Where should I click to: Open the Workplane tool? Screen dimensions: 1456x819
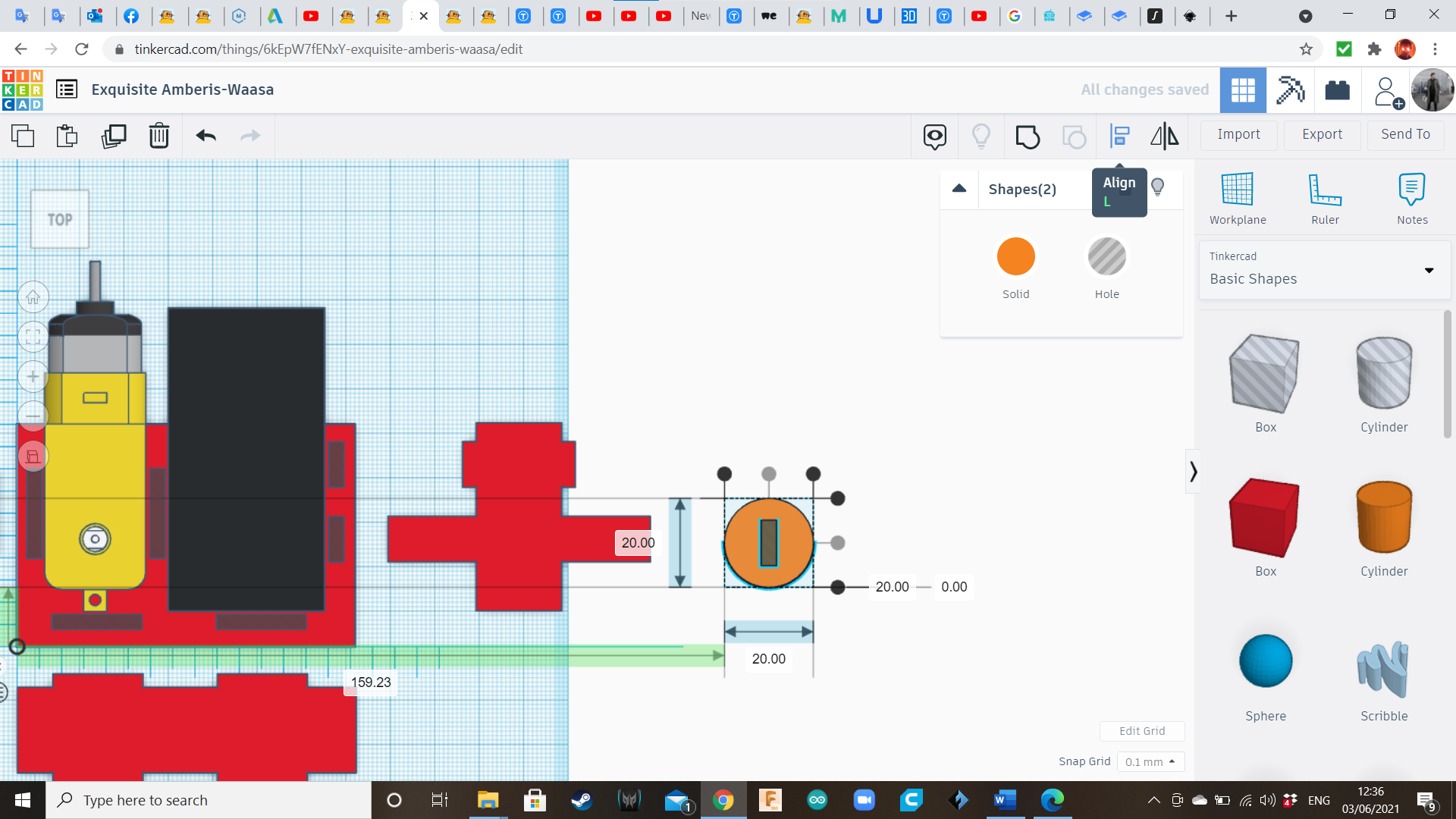click(1237, 197)
